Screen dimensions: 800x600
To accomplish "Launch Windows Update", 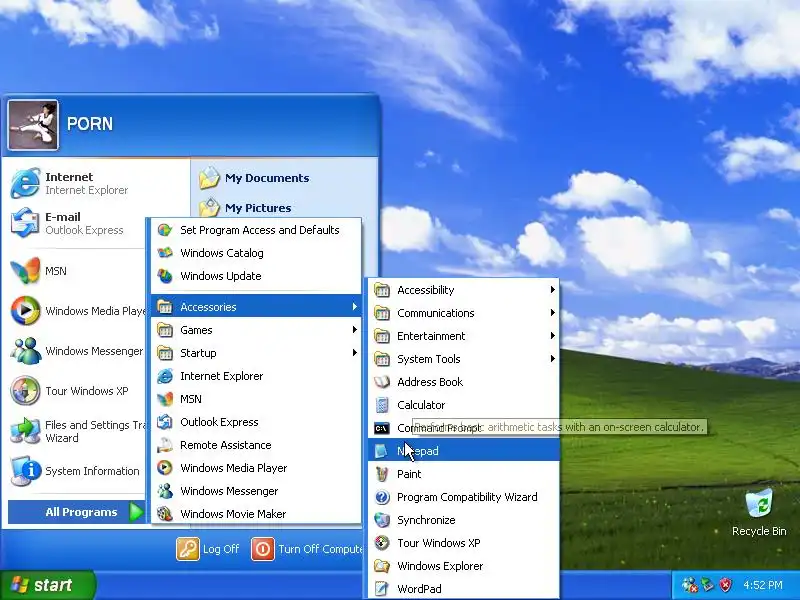I will [x=256, y=276].
